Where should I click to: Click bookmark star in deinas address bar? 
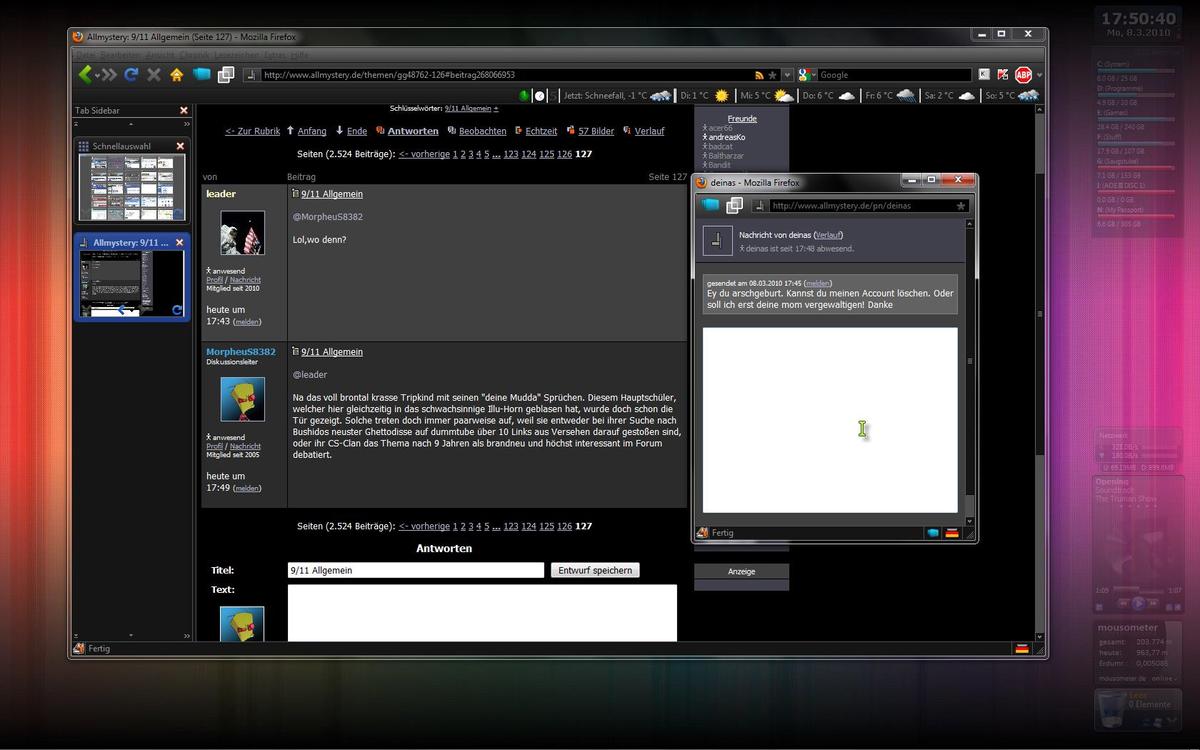(961, 206)
